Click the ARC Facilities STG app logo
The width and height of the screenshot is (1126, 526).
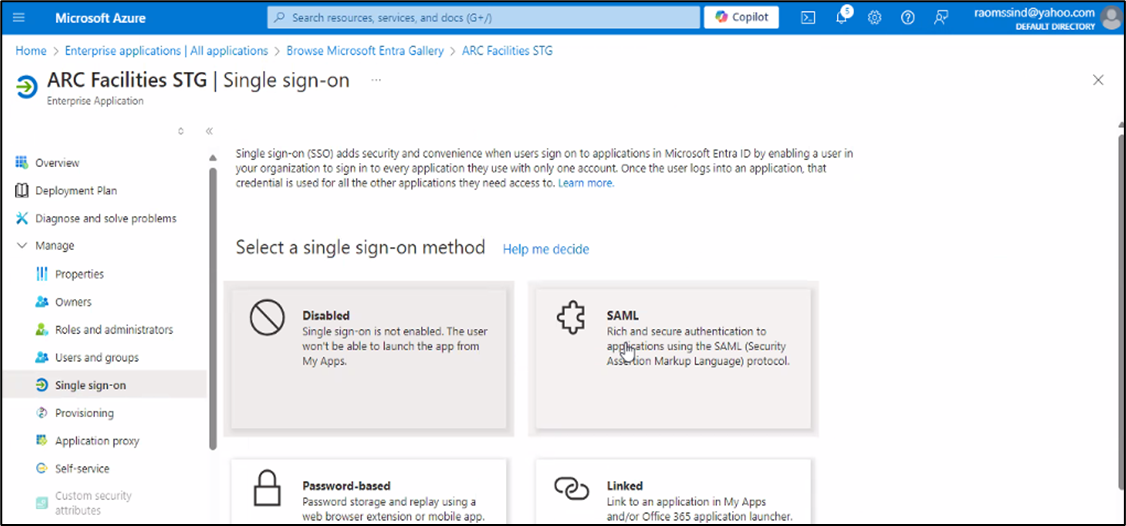(27, 87)
